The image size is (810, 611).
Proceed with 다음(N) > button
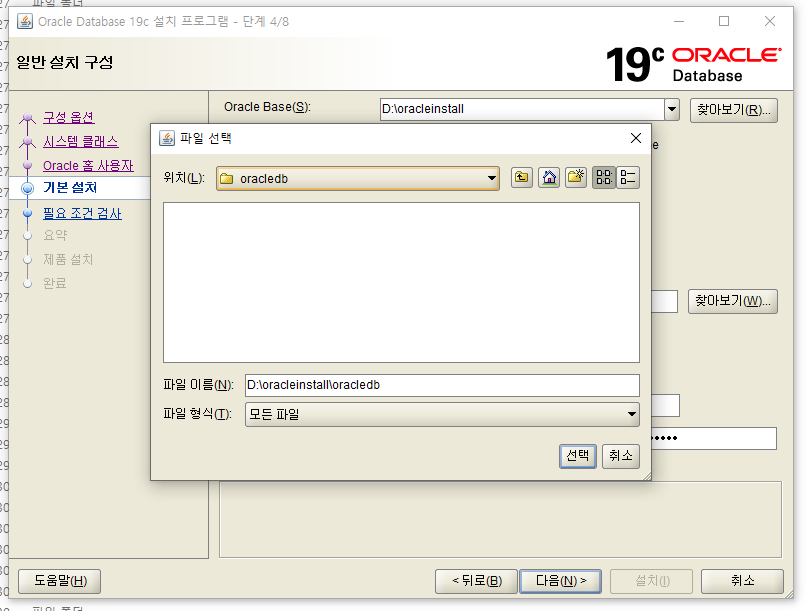tap(560, 581)
